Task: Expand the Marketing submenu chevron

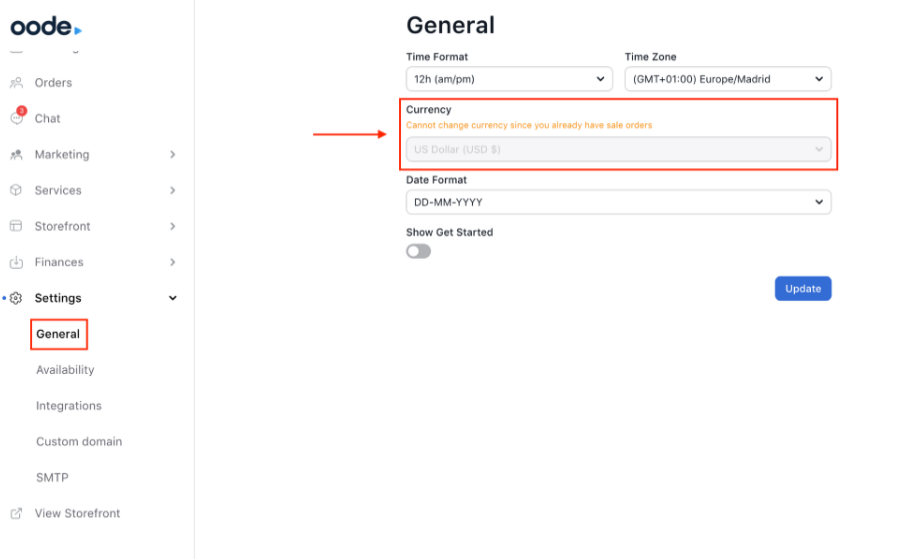Action: [173, 155]
